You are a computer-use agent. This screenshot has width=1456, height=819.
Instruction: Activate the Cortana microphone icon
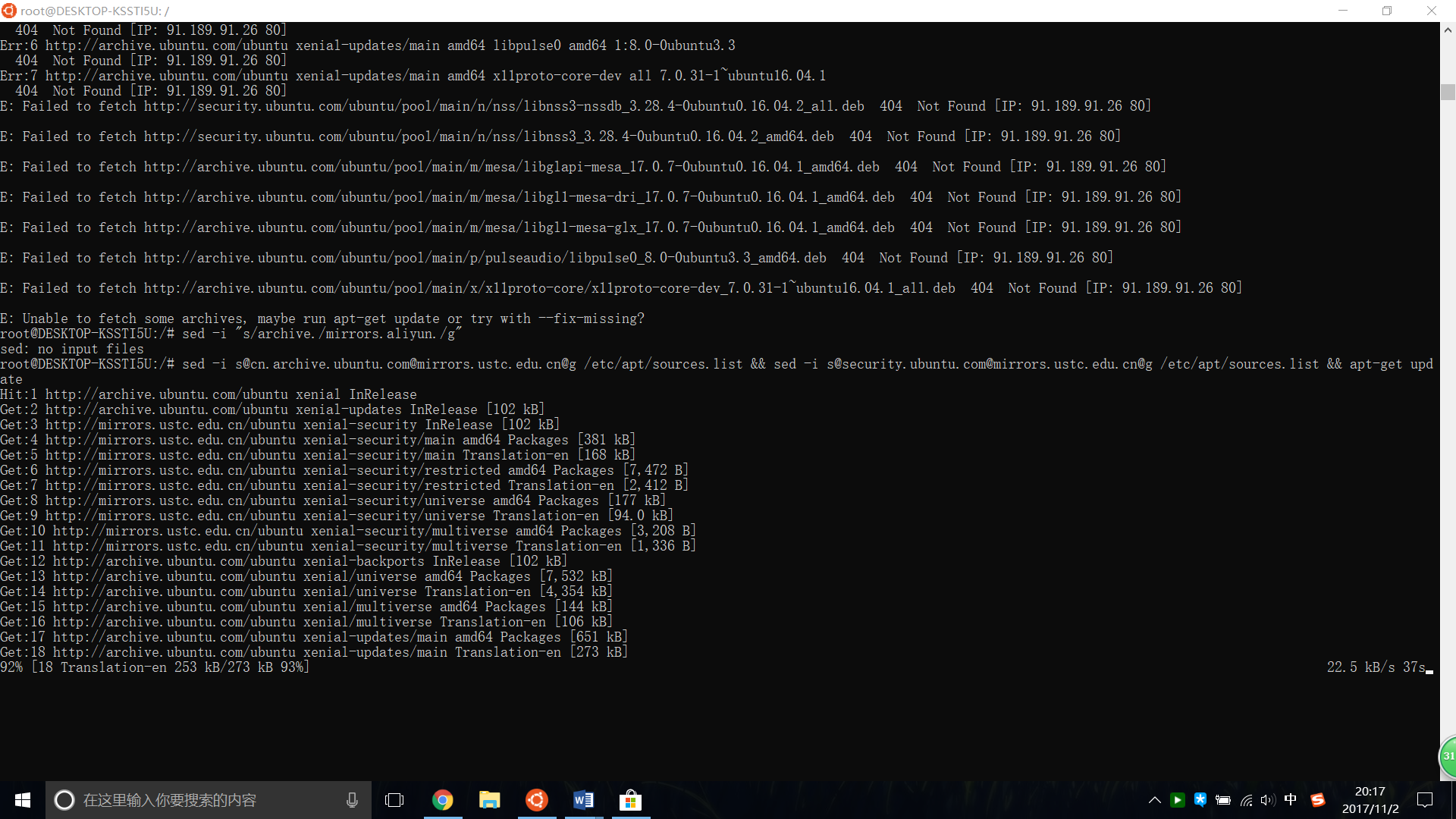coord(352,800)
